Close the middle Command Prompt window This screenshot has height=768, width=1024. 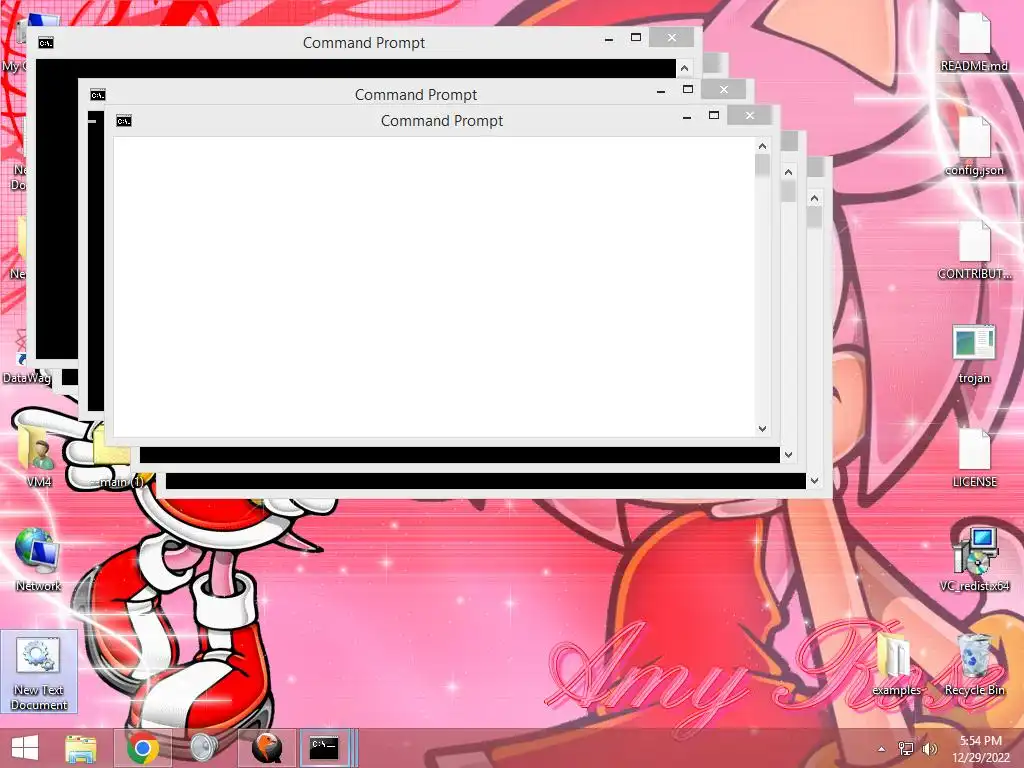click(x=724, y=89)
